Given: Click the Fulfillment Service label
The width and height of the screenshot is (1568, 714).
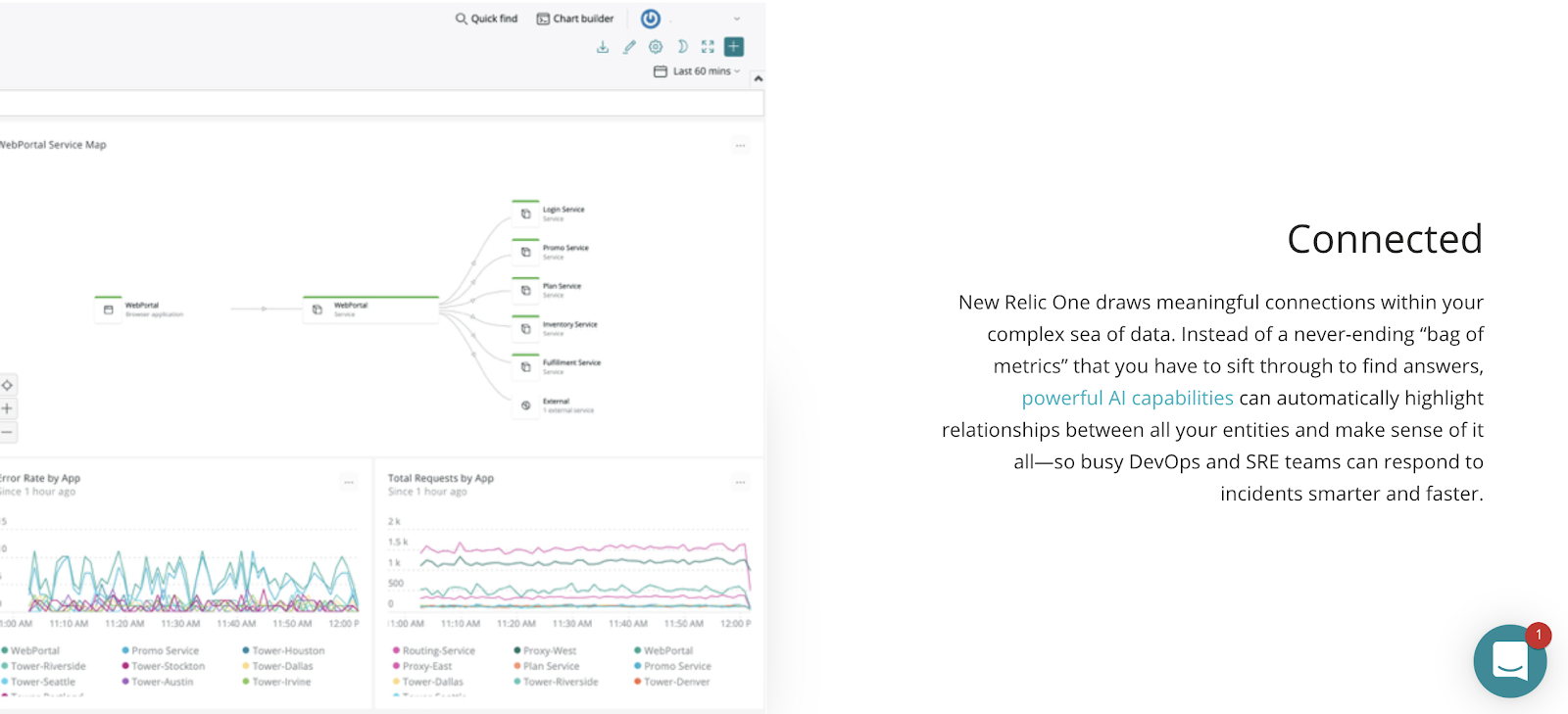Looking at the screenshot, I should click(x=572, y=362).
